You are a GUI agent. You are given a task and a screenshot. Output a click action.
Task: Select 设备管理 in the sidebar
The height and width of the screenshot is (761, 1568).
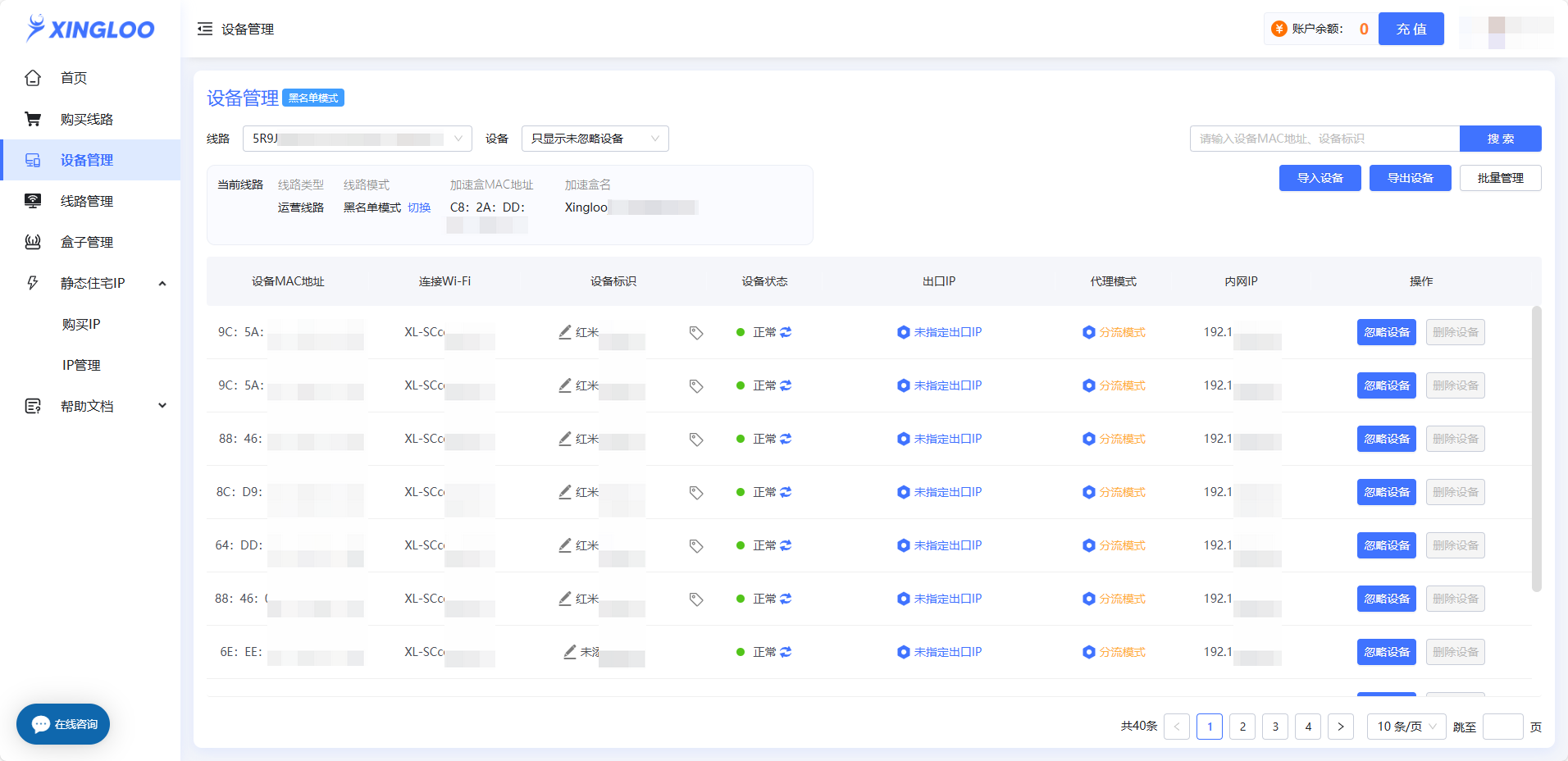coord(90,160)
